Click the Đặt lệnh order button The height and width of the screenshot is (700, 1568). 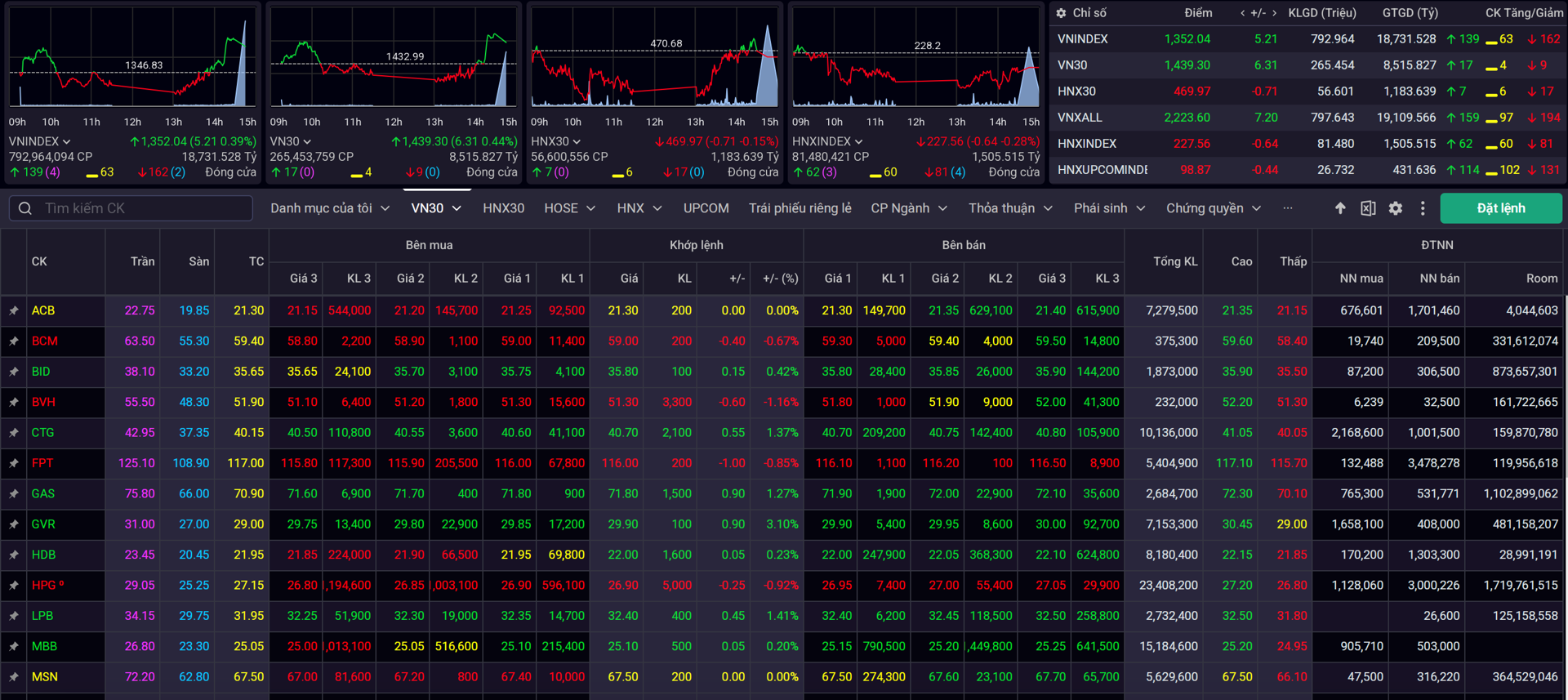(x=1501, y=208)
